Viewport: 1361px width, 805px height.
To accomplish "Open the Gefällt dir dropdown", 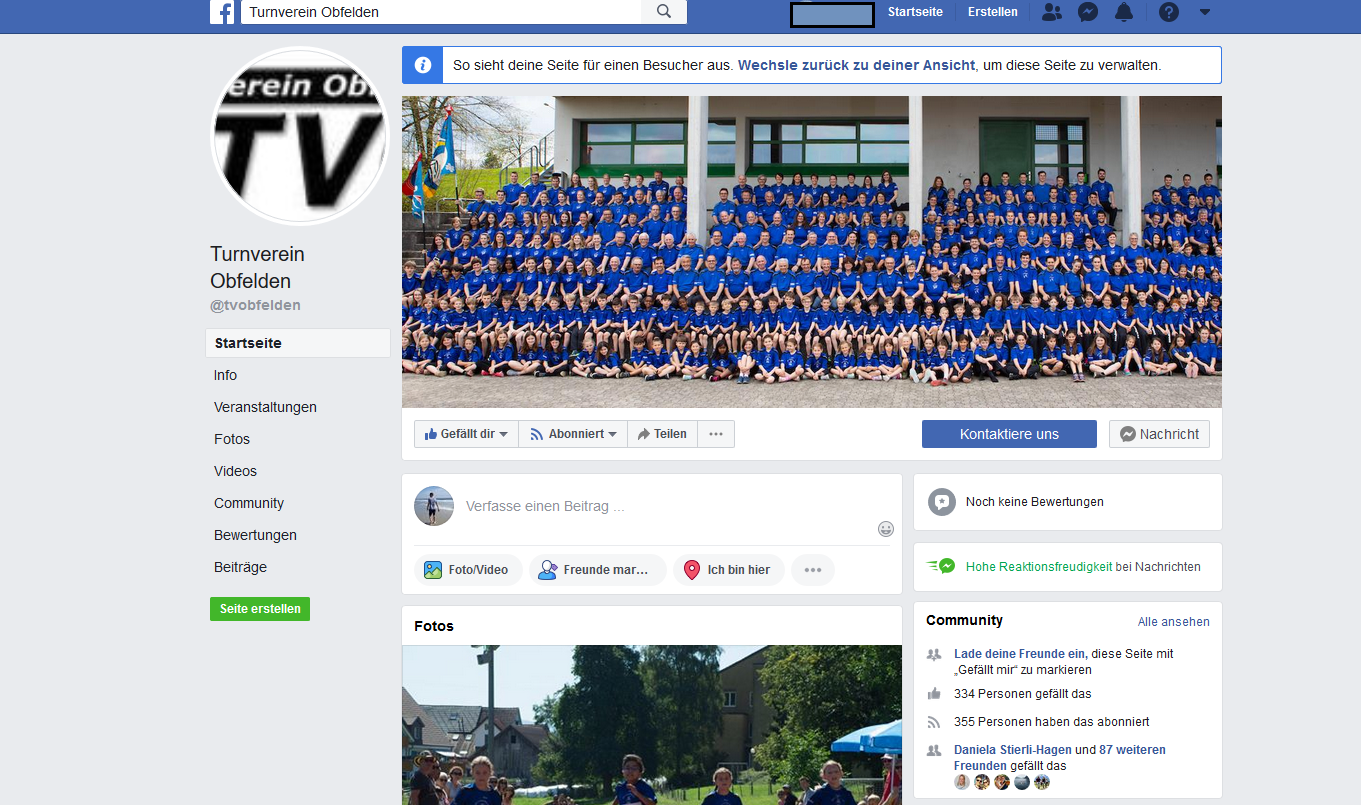I will 466,434.
